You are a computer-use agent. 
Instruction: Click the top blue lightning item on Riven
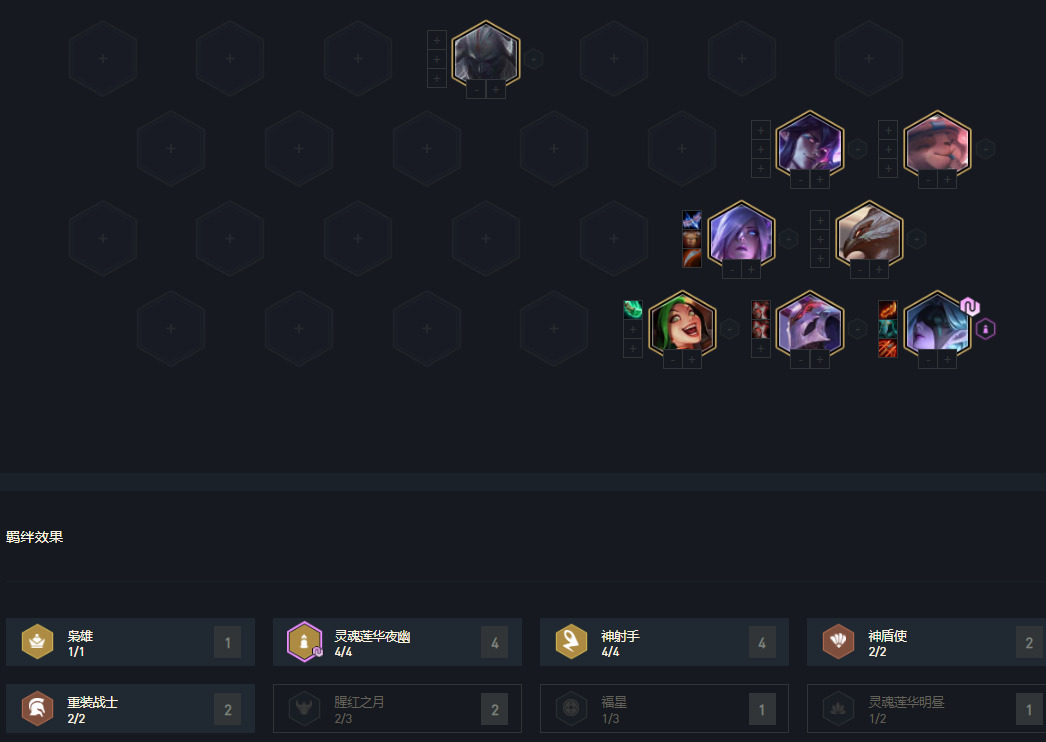[x=692, y=220]
